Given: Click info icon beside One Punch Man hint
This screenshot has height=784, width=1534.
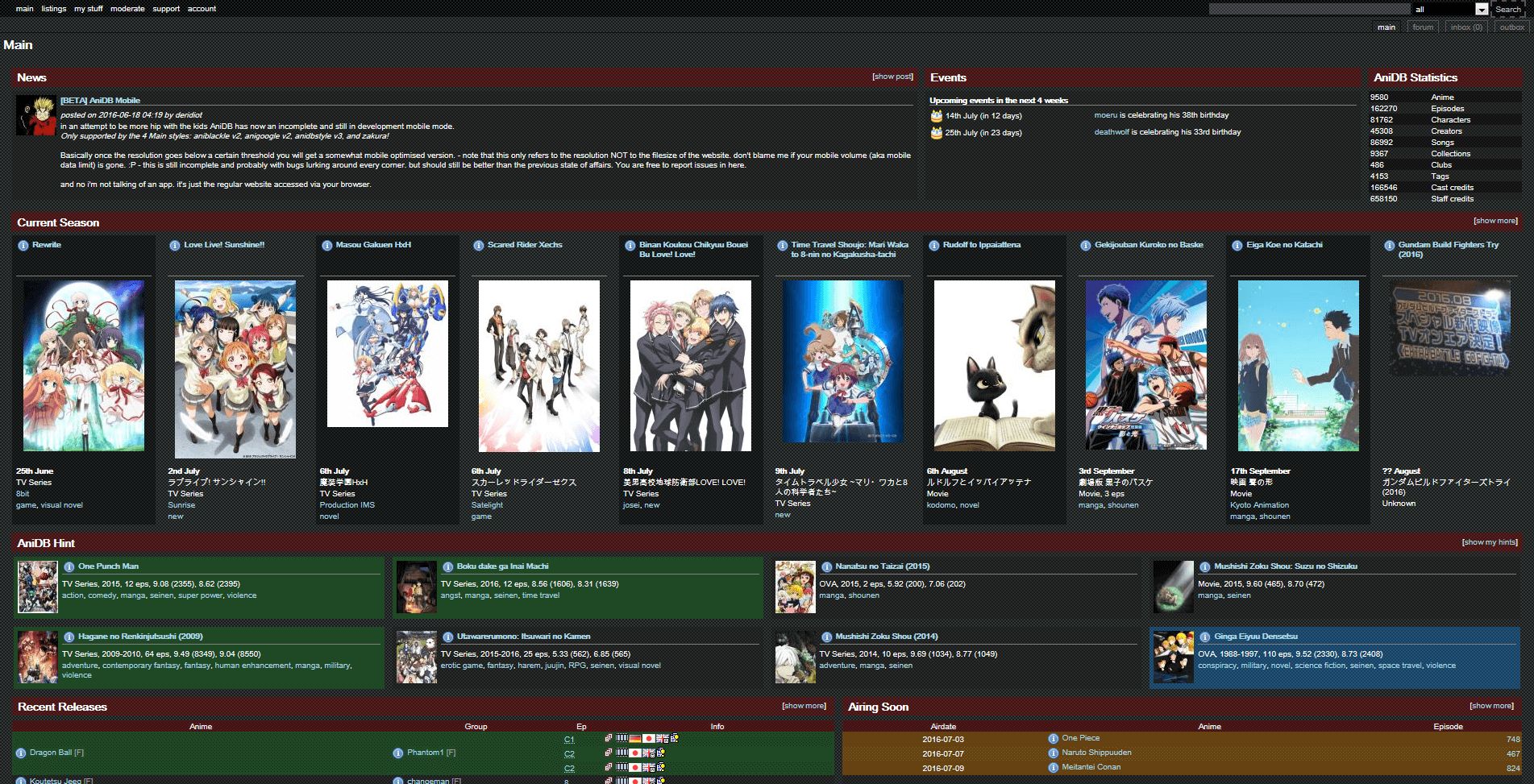Looking at the screenshot, I should 69,567.
